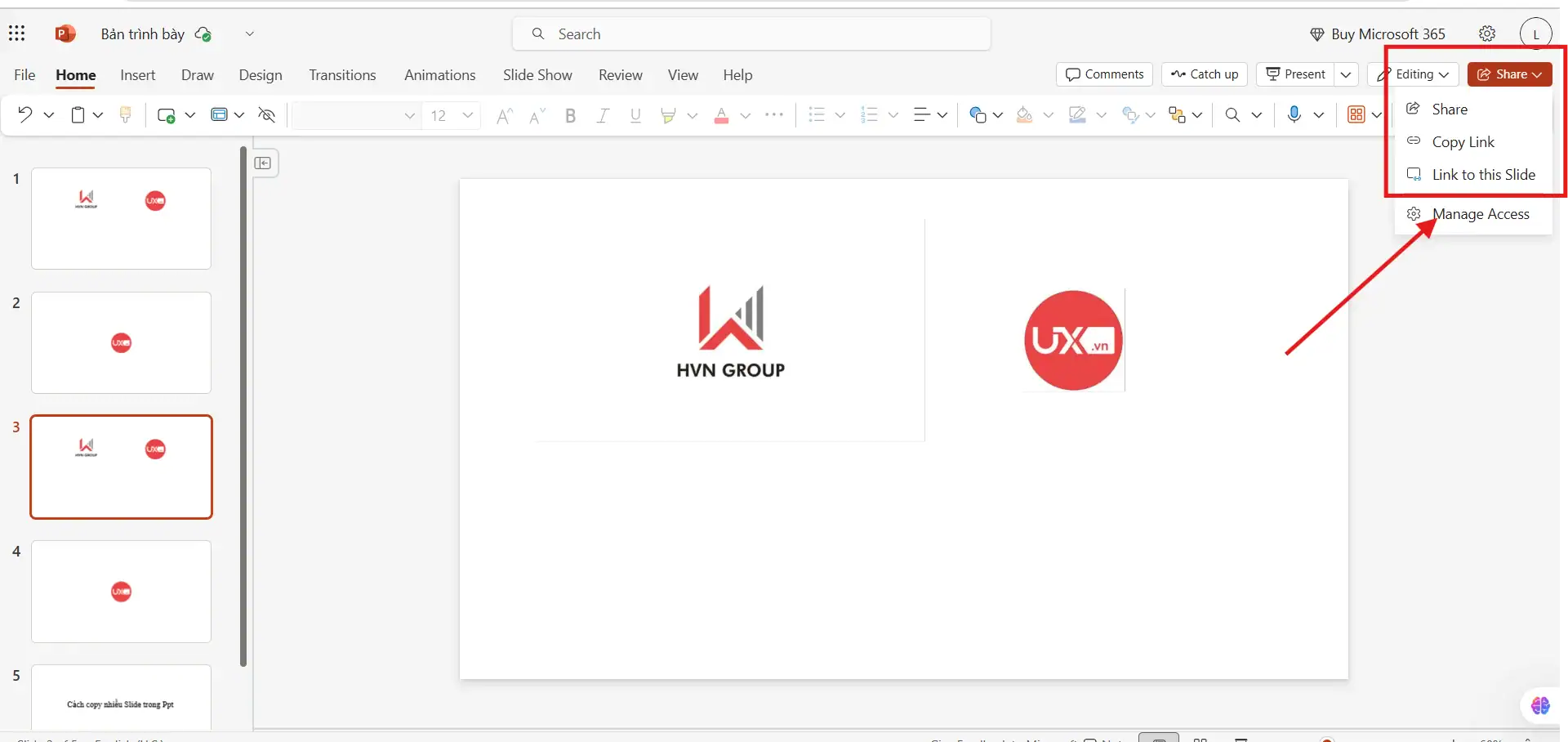Image resolution: width=1568 pixels, height=742 pixels.
Task: Choose Copy Link from the Share menu
Action: click(1464, 141)
